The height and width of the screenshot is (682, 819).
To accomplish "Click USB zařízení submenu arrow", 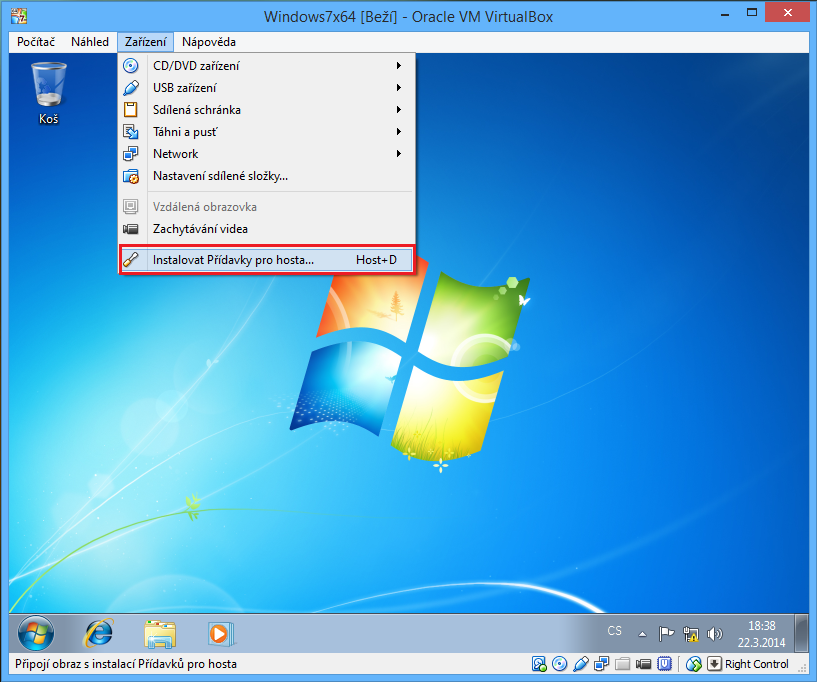I will coord(399,88).
